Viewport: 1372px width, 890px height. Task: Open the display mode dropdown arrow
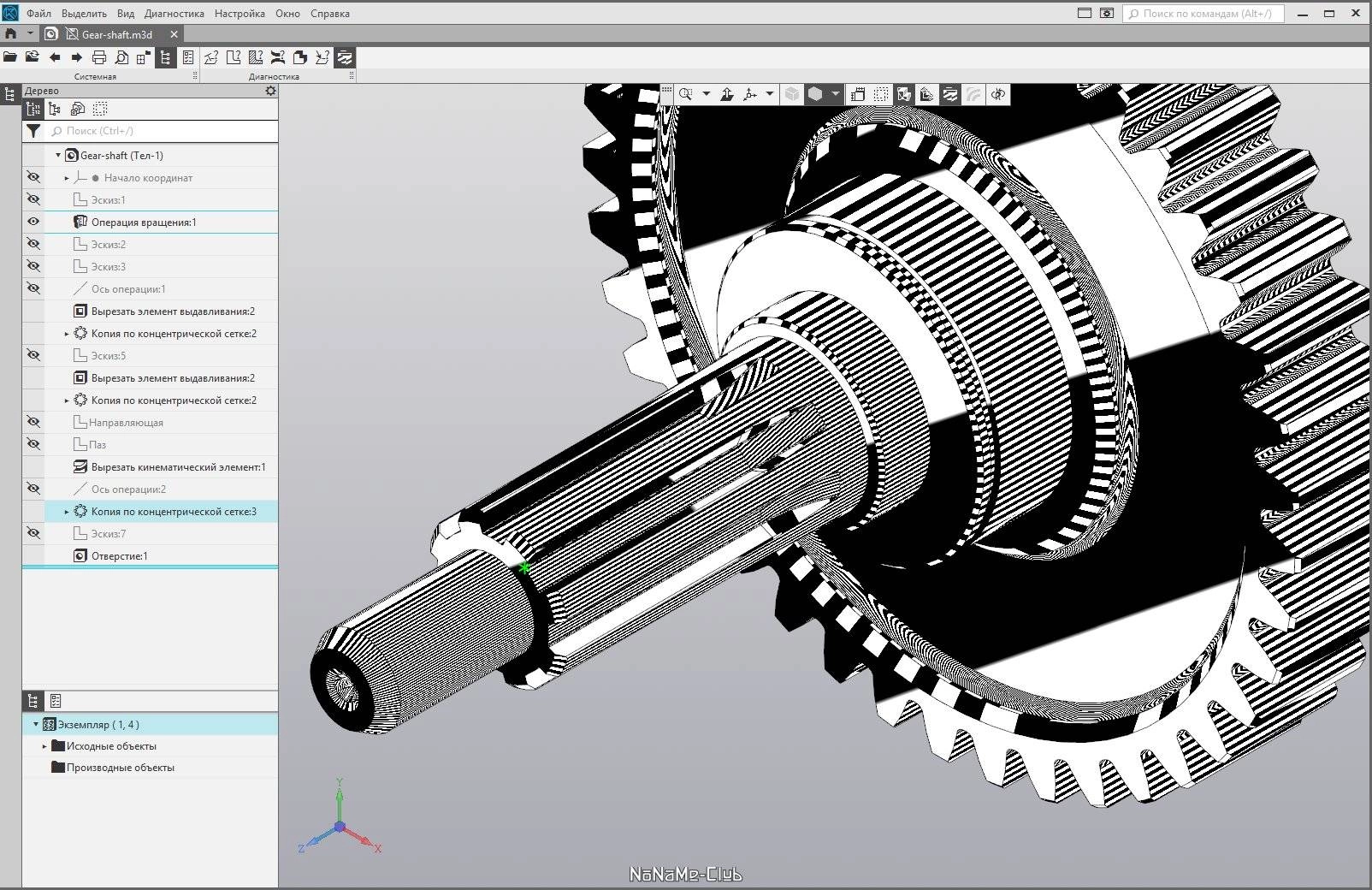point(836,94)
